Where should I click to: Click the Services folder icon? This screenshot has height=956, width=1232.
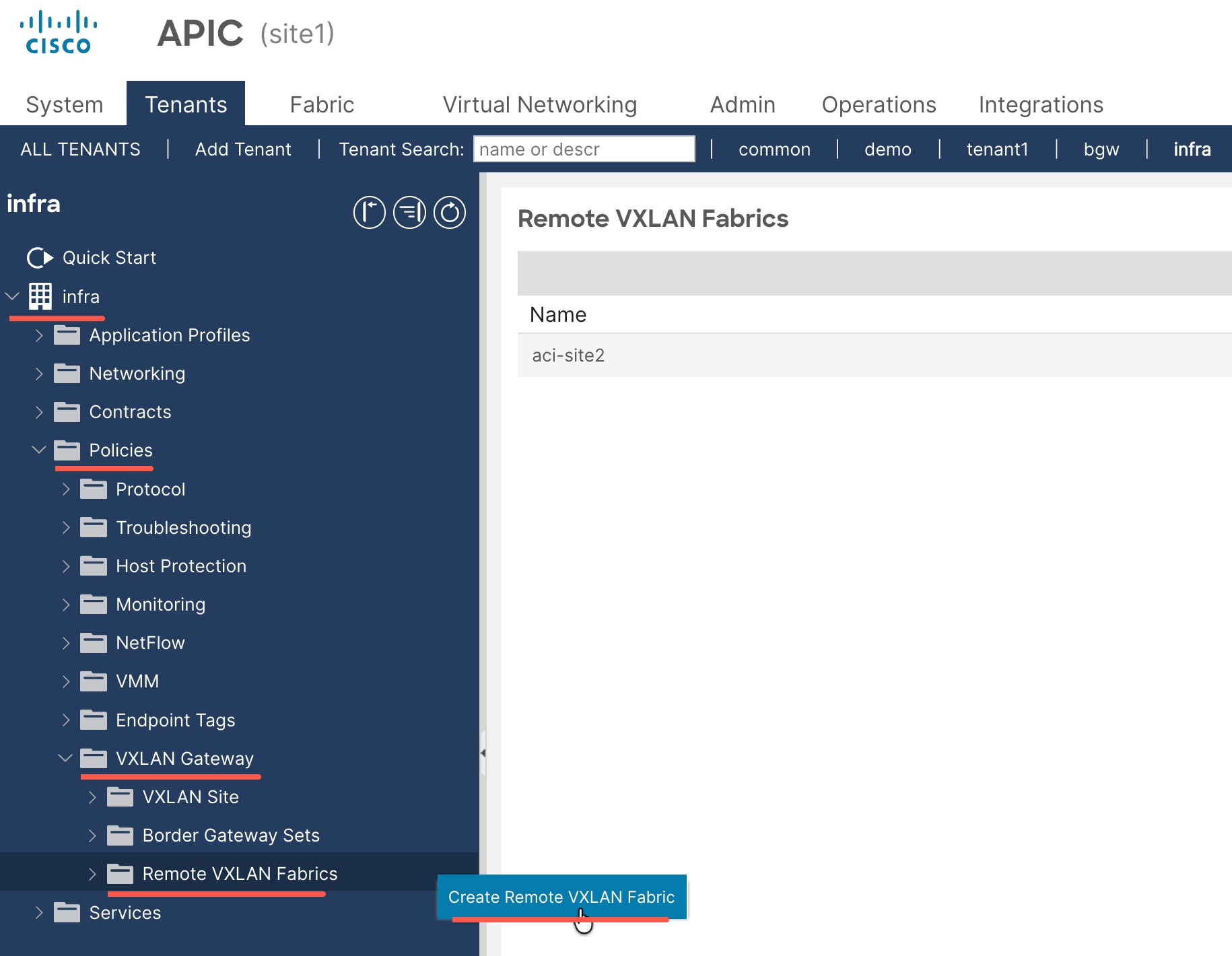[x=67, y=912]
